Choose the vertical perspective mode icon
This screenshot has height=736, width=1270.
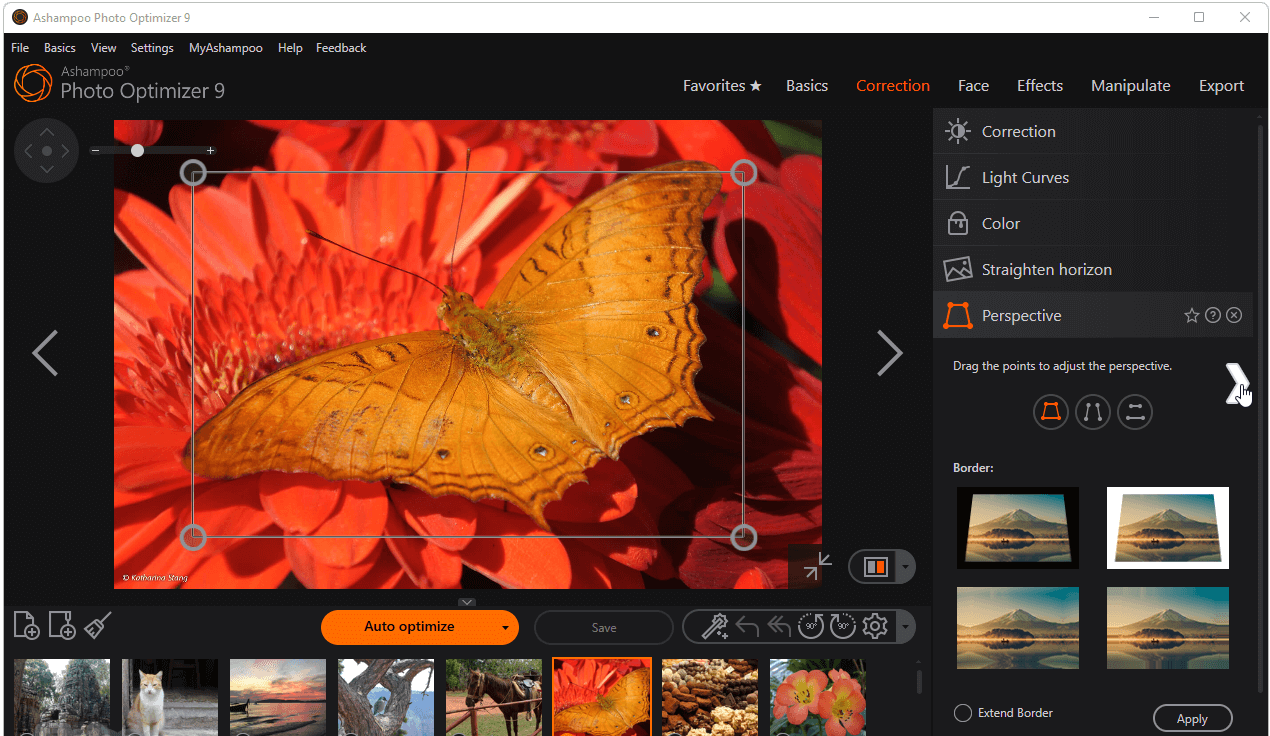point(1092,411)
